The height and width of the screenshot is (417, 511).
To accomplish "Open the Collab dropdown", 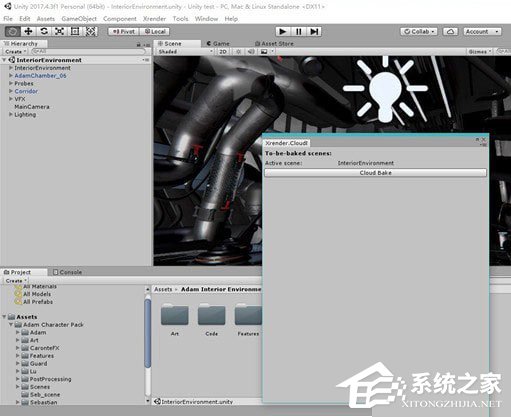I will click(x=419, y=32).
